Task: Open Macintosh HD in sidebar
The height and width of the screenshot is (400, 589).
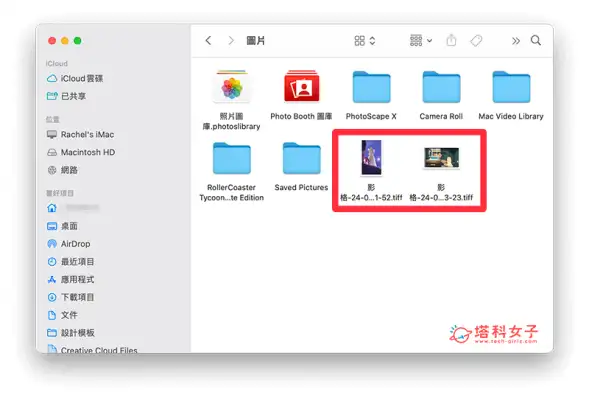Action: pyautogui.click(x=81, y=152)
